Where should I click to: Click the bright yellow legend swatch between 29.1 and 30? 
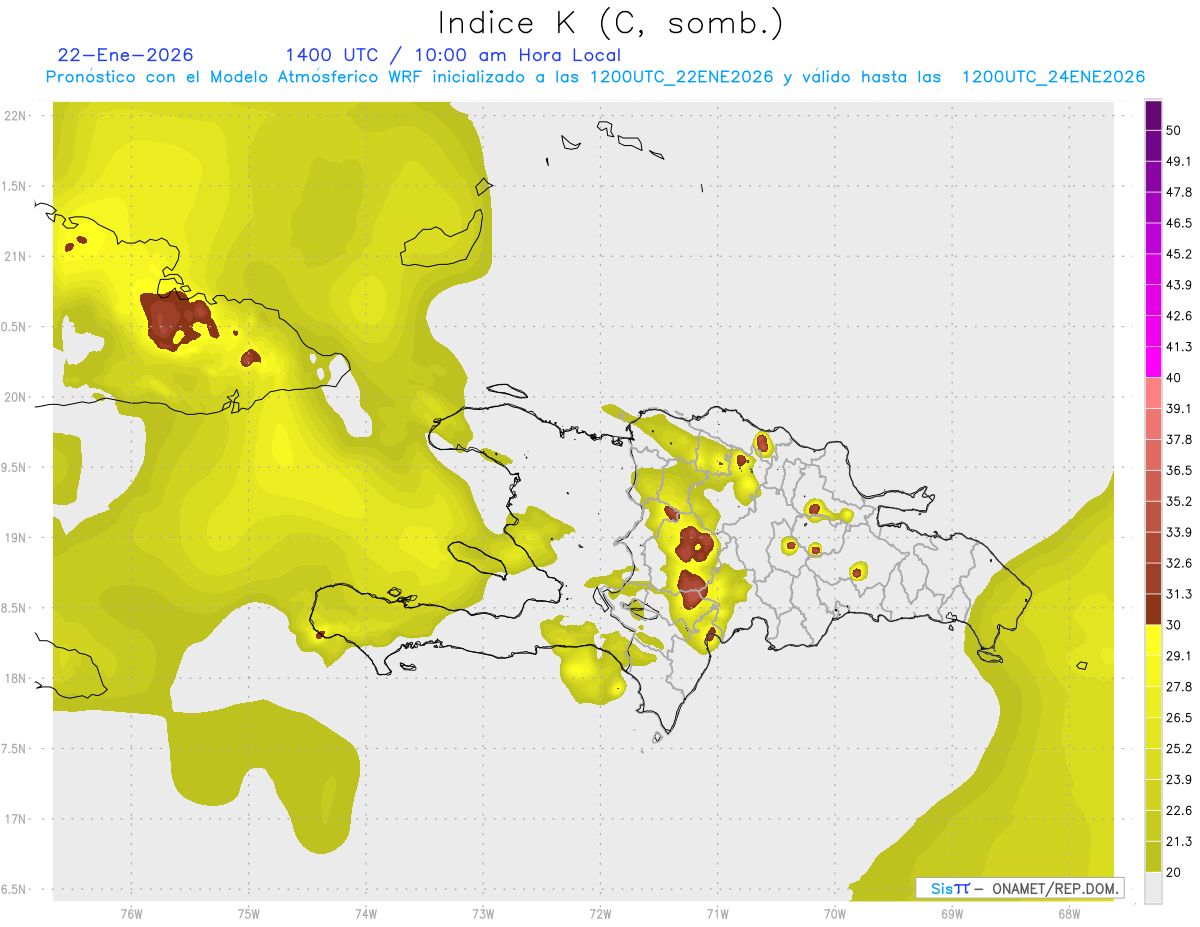[x=1153, y=640]
